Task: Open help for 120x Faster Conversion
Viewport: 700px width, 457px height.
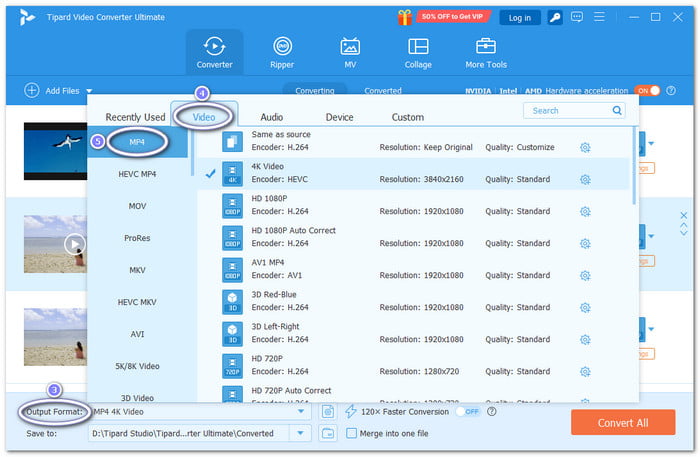Action: (x=492, y=411)
